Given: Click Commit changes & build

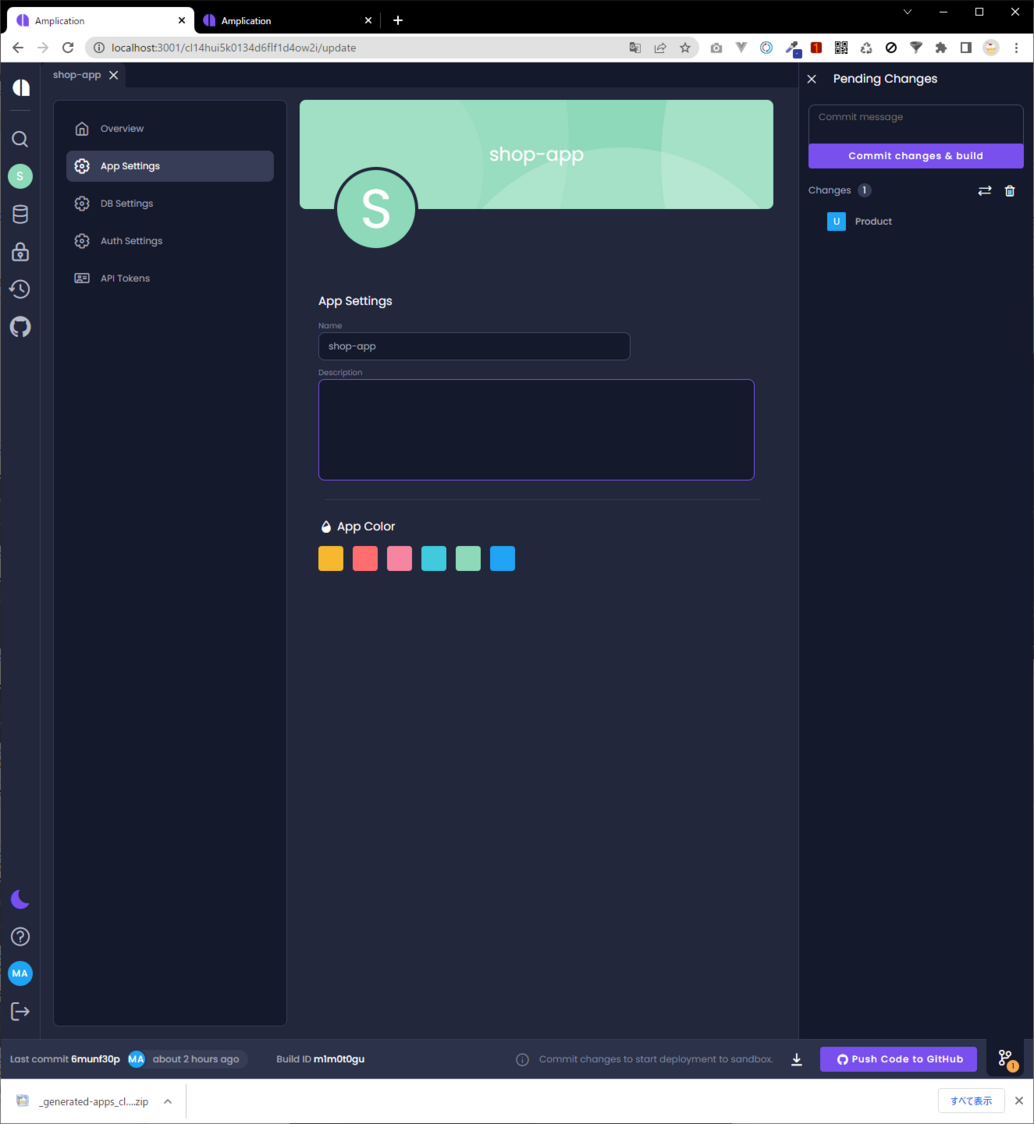Looking at the screenshot, I should tap(916, 156).
